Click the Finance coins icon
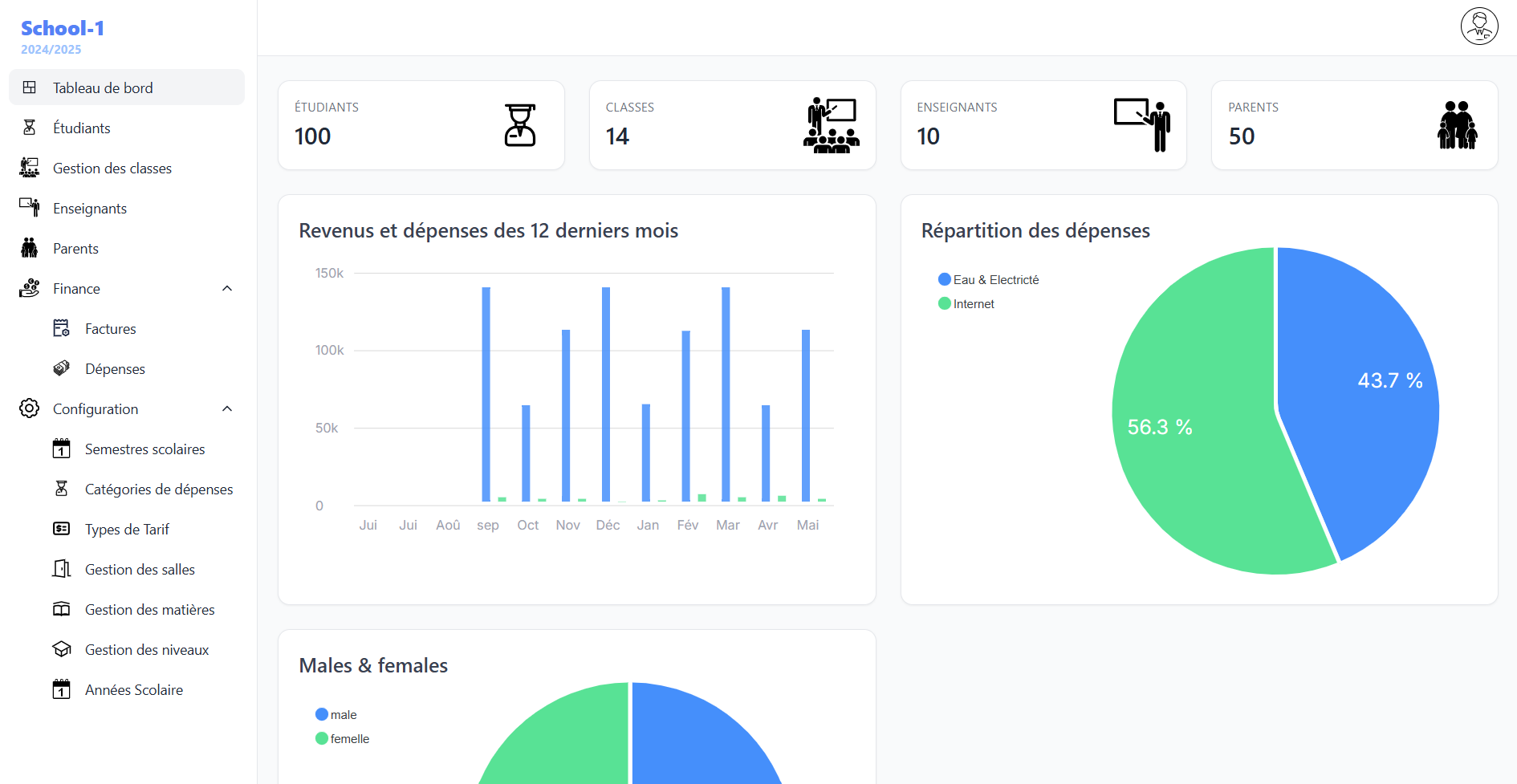1517x784 pixels. coord(30,288)
